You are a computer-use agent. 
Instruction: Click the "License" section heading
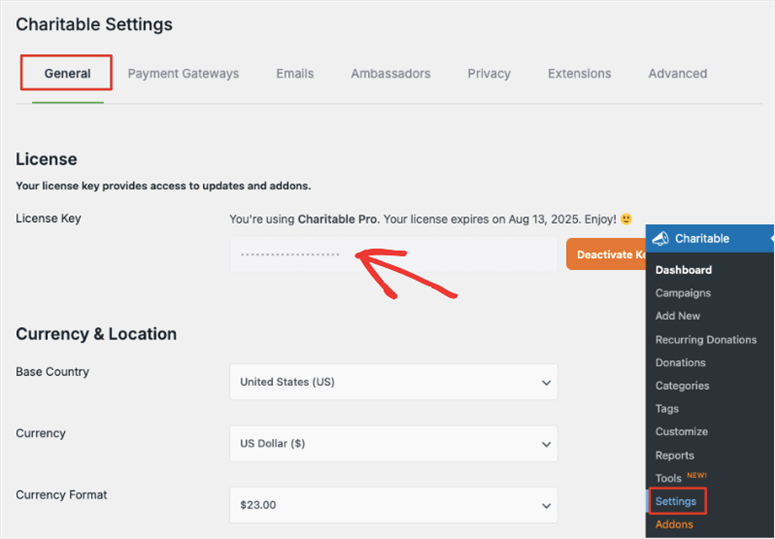click(x=46, y=159)
